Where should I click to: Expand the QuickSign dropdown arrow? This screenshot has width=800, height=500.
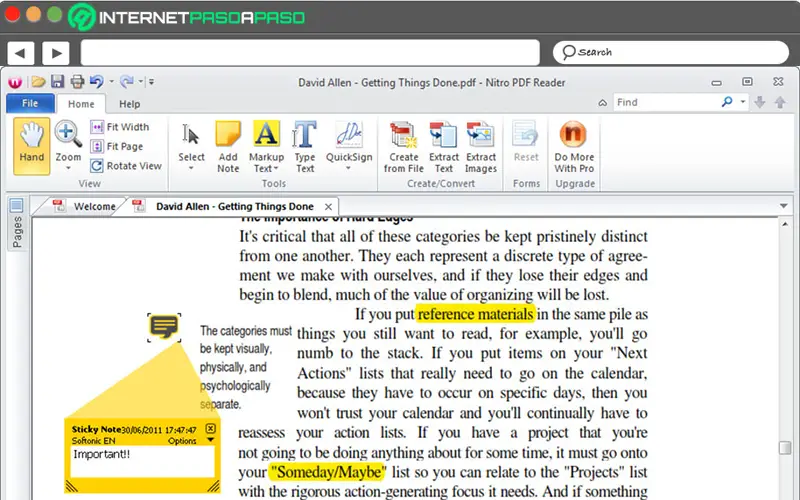pos(349,168)
